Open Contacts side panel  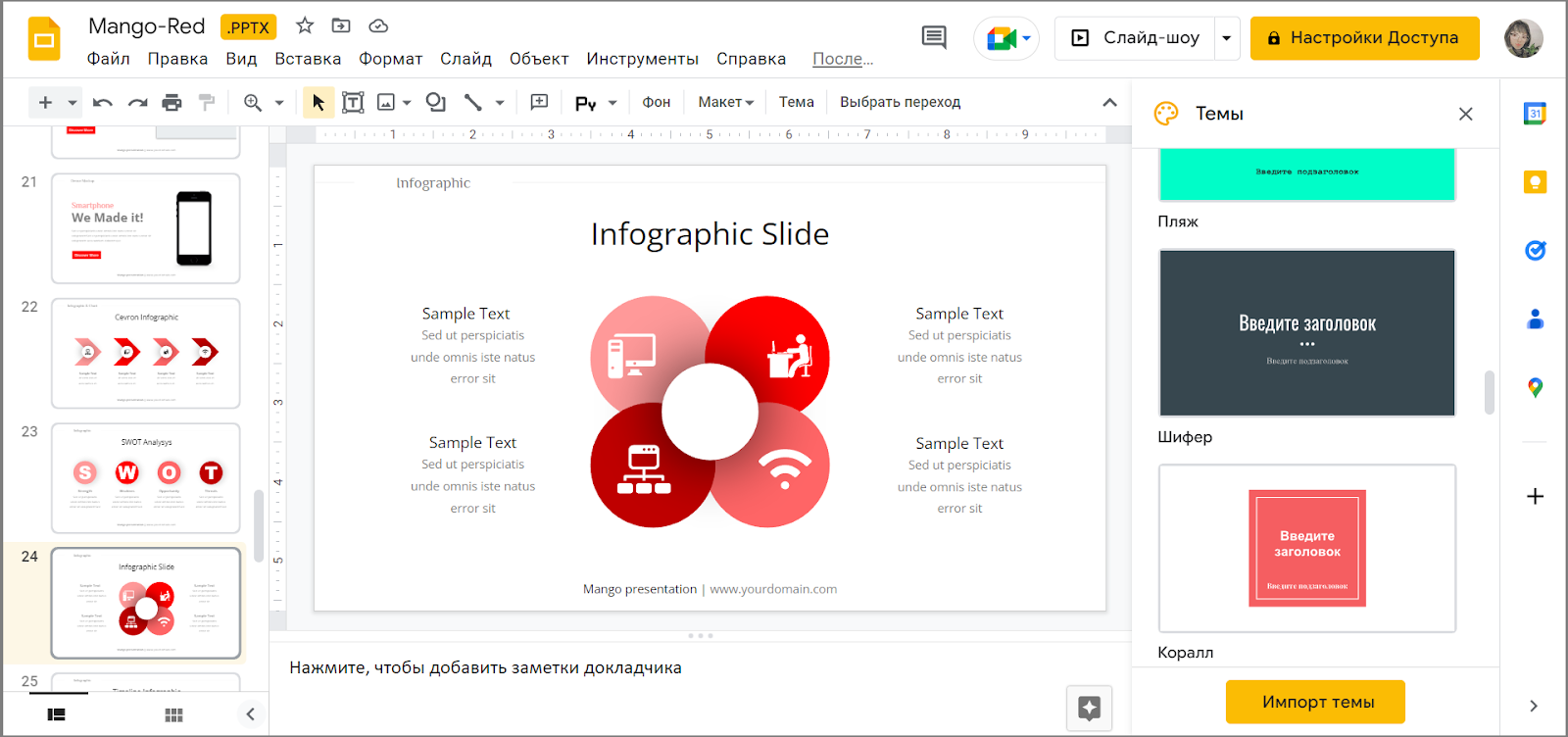click(1536, 319)
